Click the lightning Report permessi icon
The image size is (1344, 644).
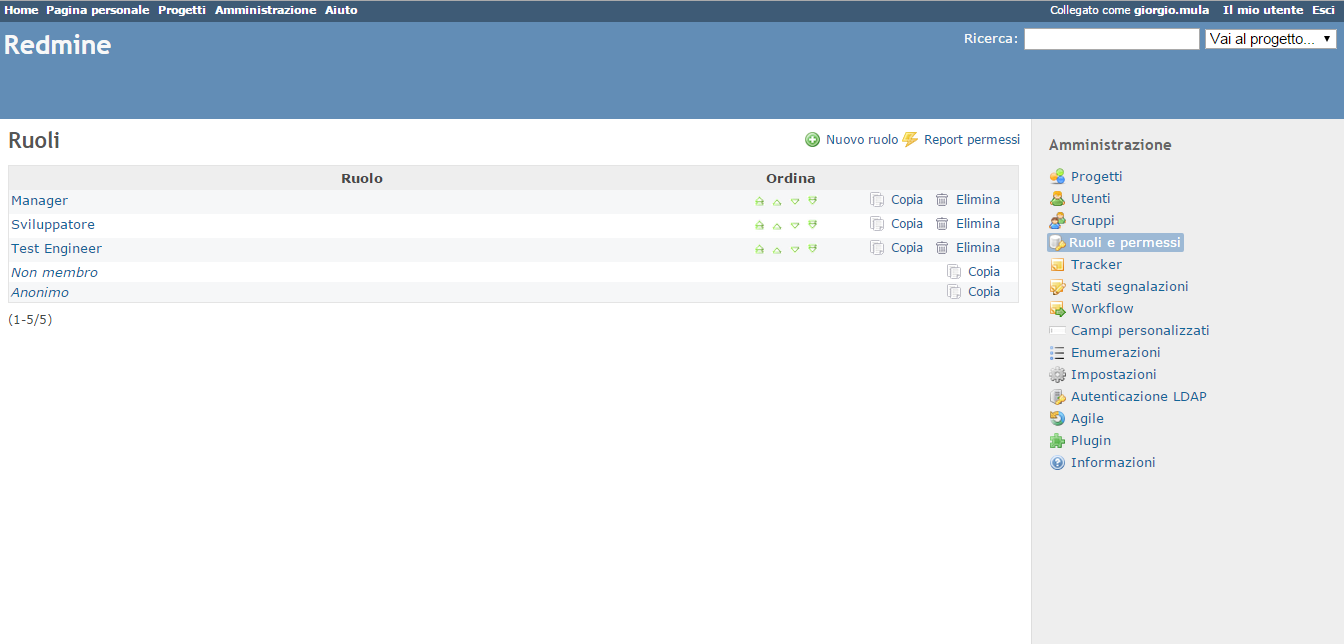click(910, 140)
